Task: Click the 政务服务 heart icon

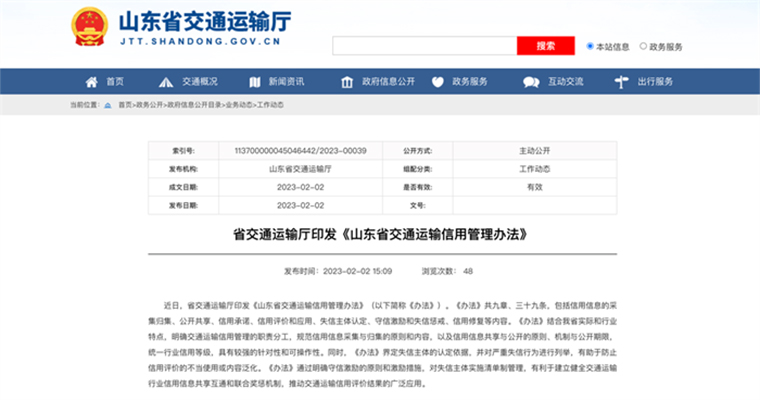Action: (437, 82)
